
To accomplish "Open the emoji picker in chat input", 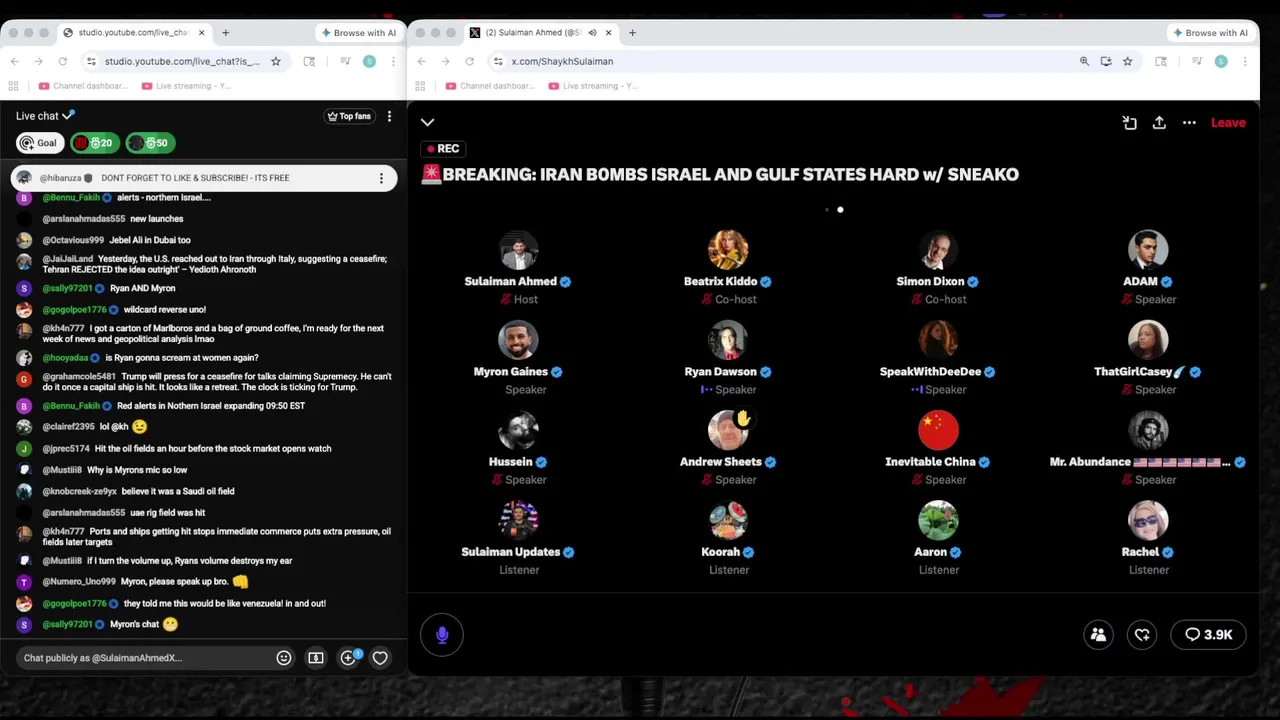I will tap(284, 658).
